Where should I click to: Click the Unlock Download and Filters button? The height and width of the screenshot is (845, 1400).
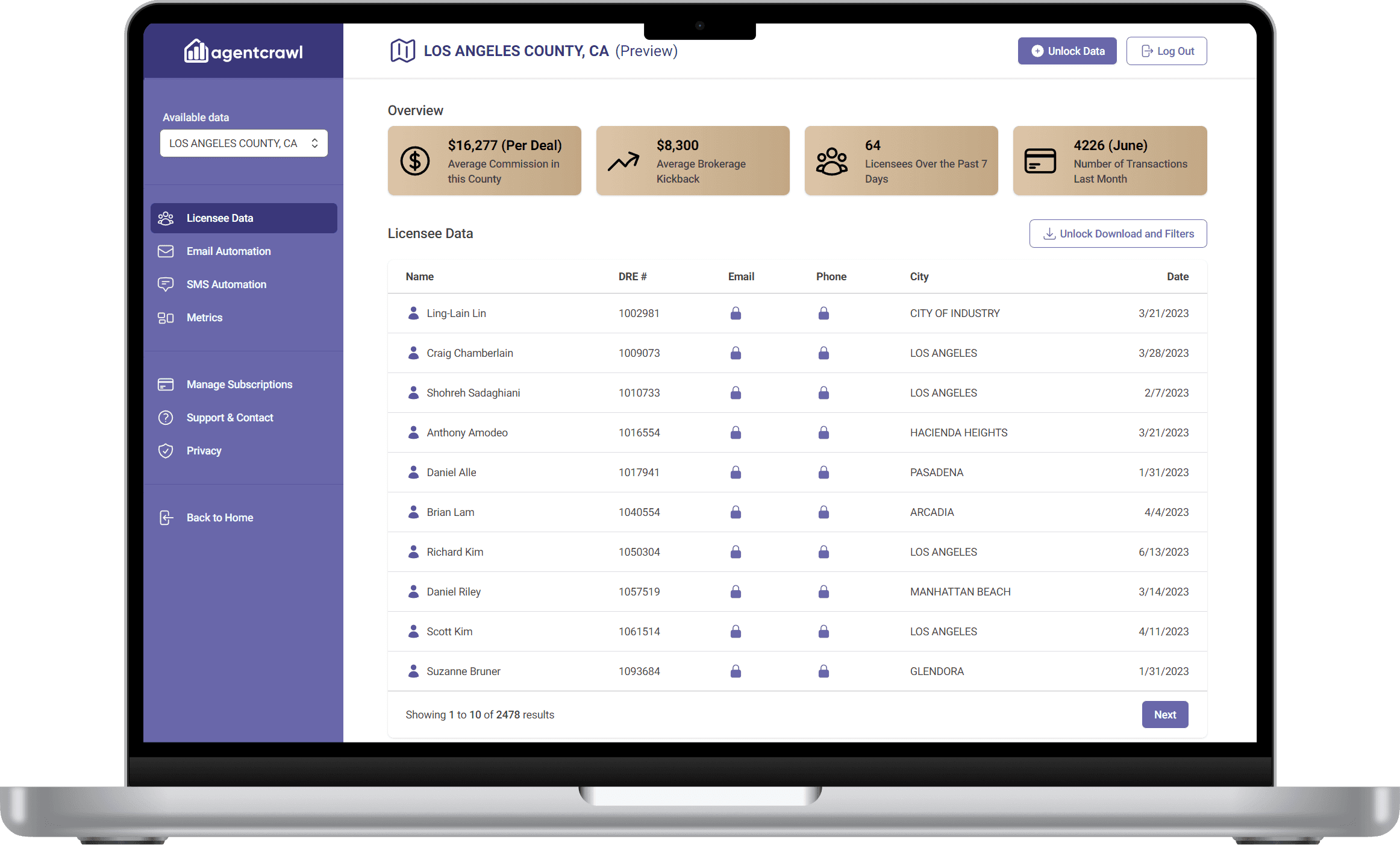tap(1117, 234)
